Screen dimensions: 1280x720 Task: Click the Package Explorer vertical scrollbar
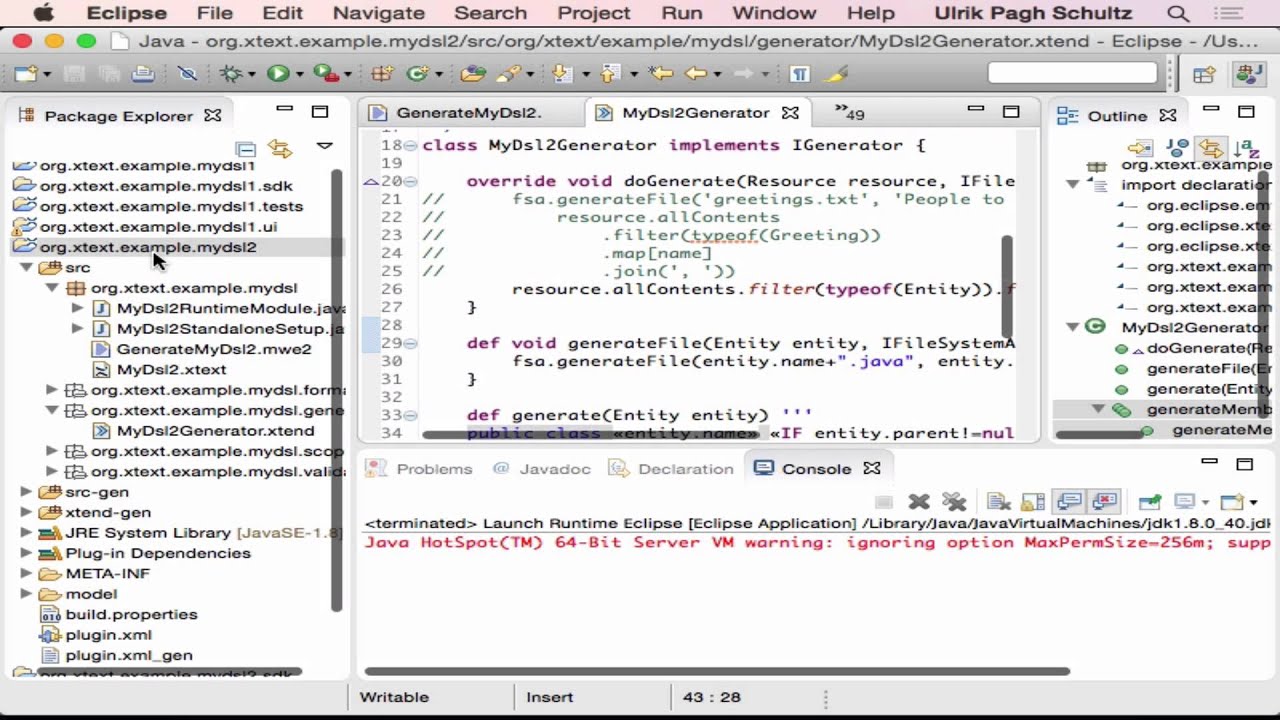(337, 390)
